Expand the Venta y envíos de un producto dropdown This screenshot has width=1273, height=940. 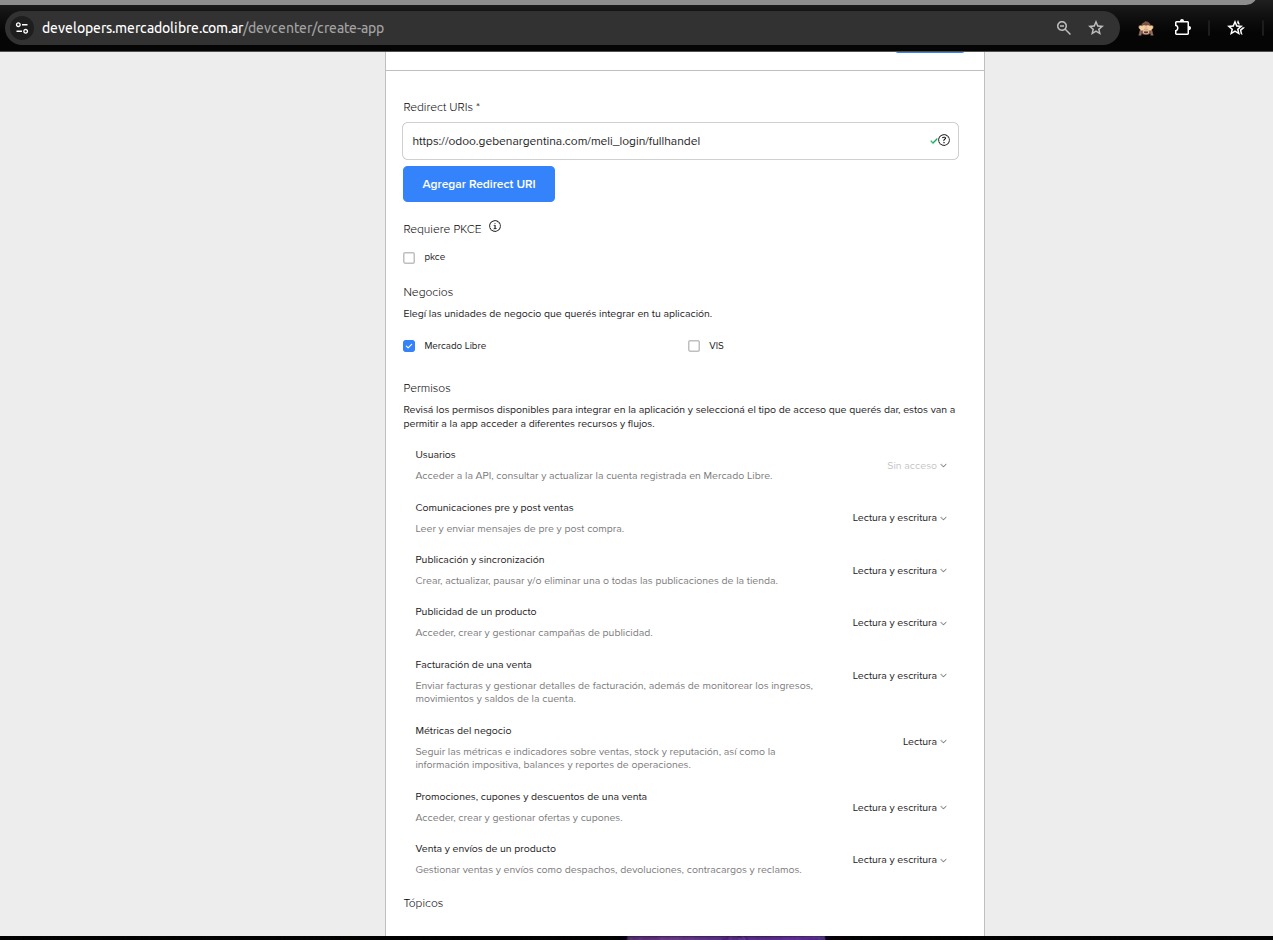coord(898,859)
